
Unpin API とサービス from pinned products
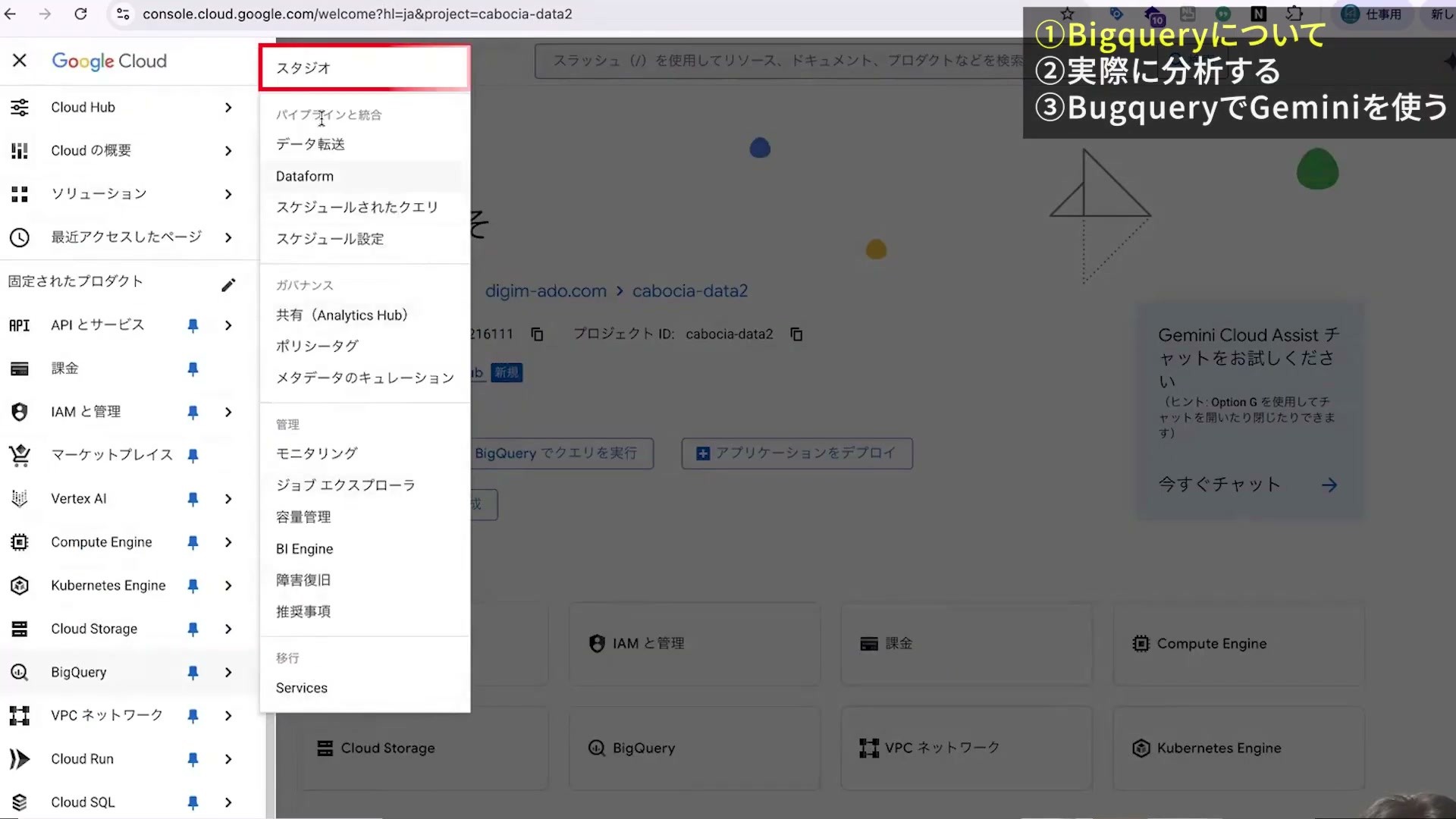click(193, 325)
